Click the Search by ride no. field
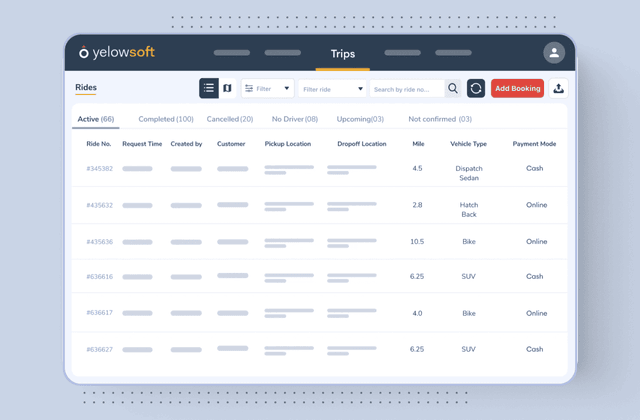The width and height of the screenshot is (640, 420). (x=405, y=89)
